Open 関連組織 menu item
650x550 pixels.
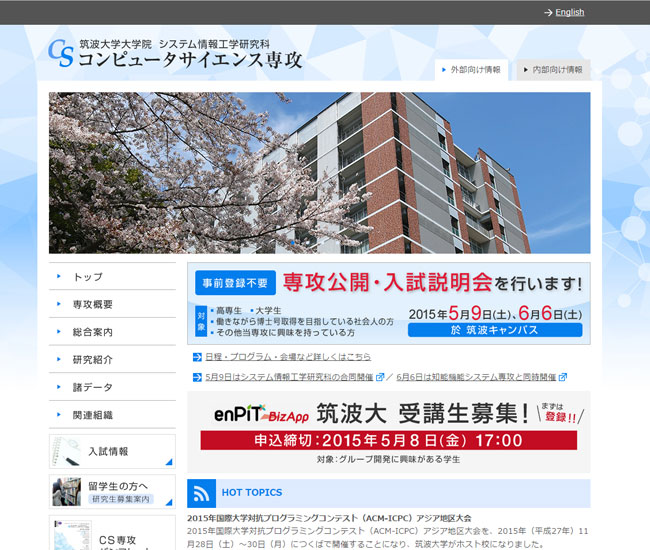(x=112, y=415)
